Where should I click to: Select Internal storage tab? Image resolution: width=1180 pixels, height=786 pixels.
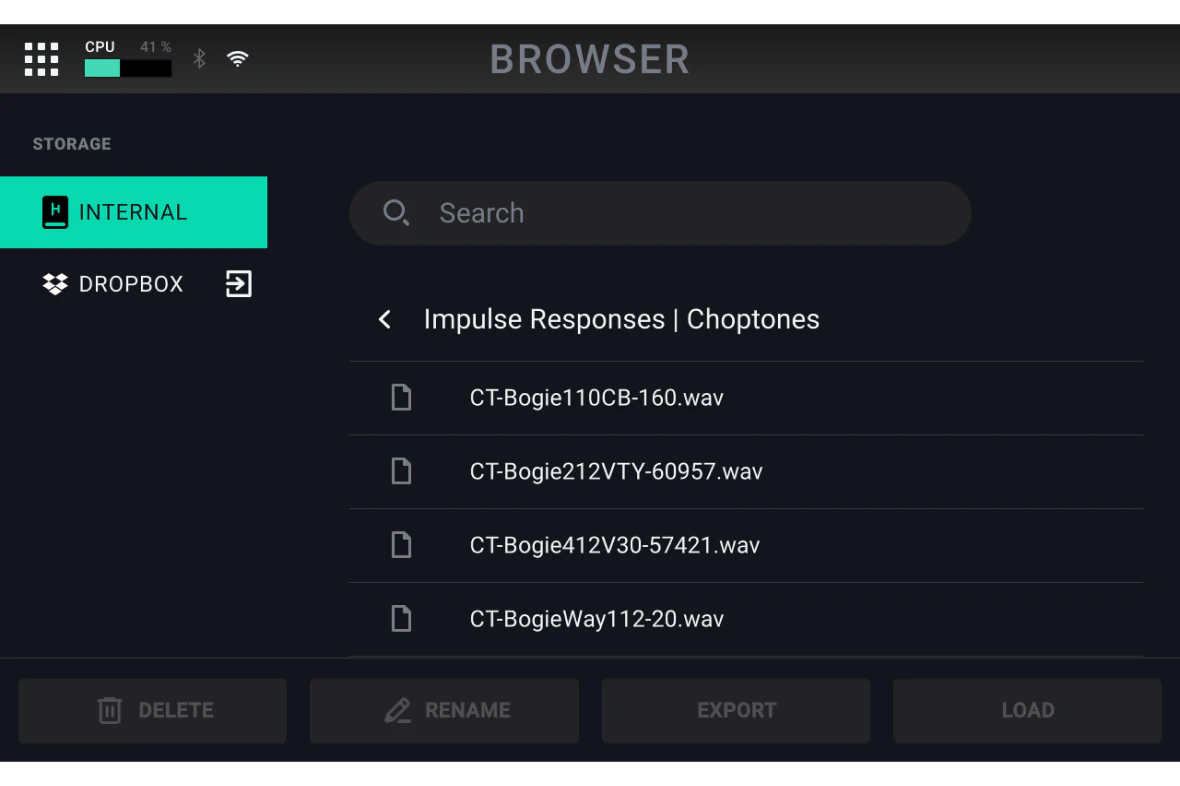coord(134,212)
